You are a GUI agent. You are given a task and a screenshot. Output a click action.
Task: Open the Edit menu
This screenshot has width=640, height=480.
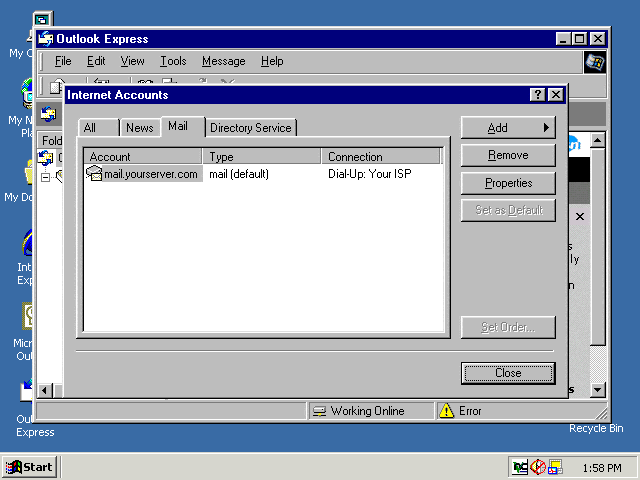[x=96, y=61]
